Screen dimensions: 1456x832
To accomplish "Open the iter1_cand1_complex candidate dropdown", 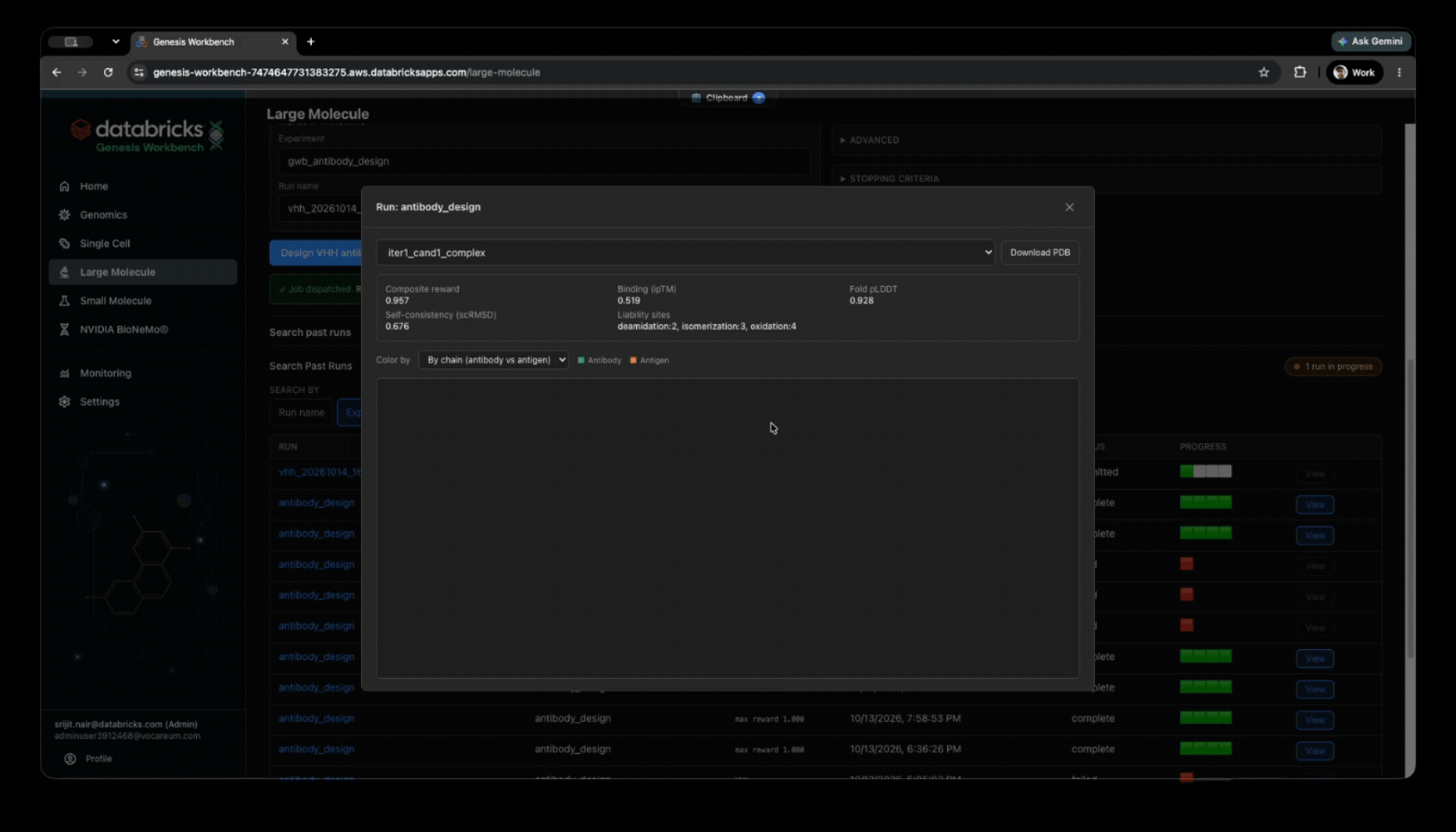I will click(x=685, y=253).
